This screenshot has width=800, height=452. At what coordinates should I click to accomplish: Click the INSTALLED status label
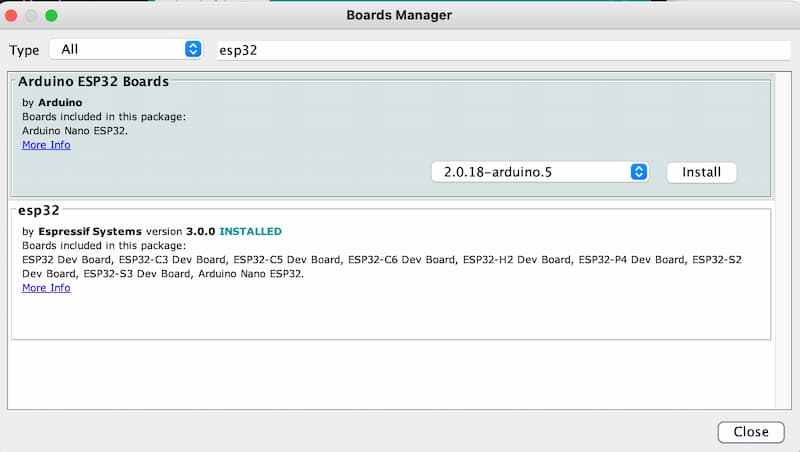click(250, 231)
